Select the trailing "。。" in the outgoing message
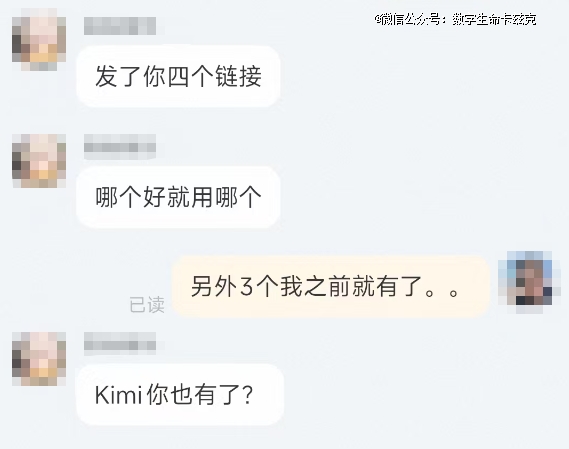The width and height of the screenshot is (569, 449). click(441, 292)
